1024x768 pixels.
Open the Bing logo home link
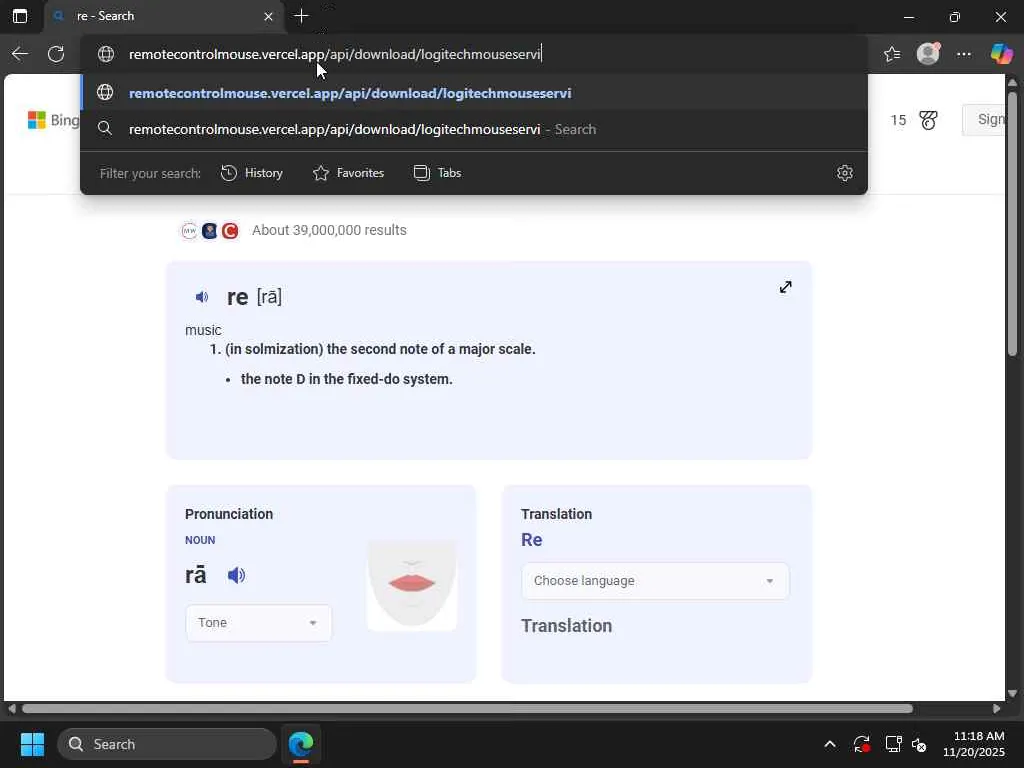[x=54, y=120]
